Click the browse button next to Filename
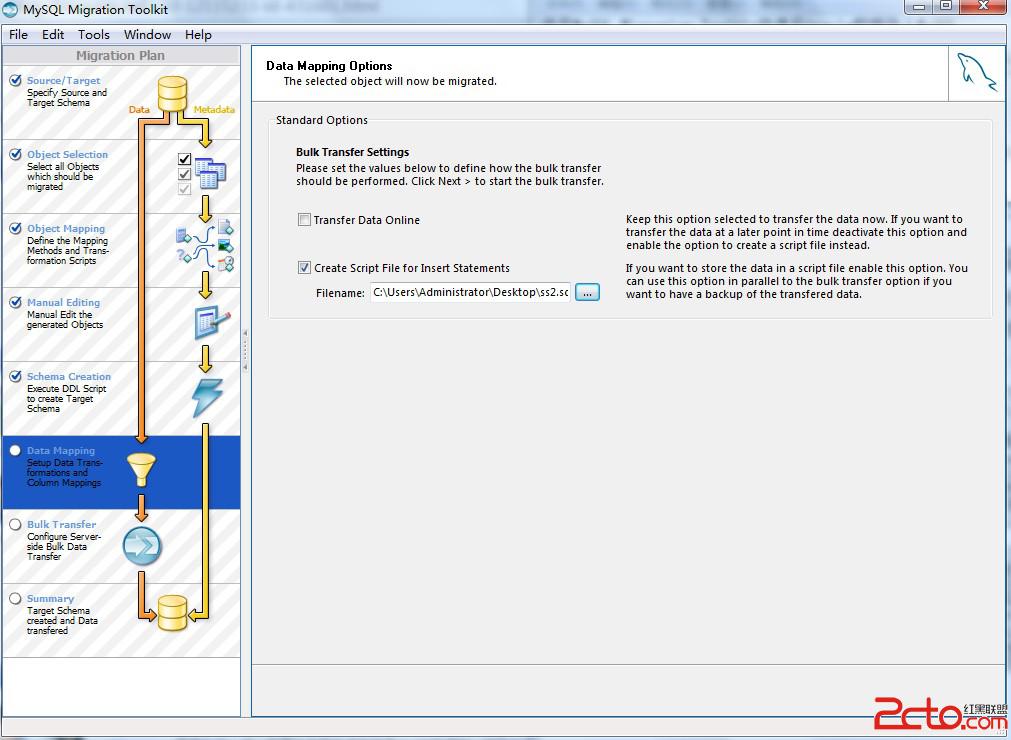 click(x=587, y=293)
